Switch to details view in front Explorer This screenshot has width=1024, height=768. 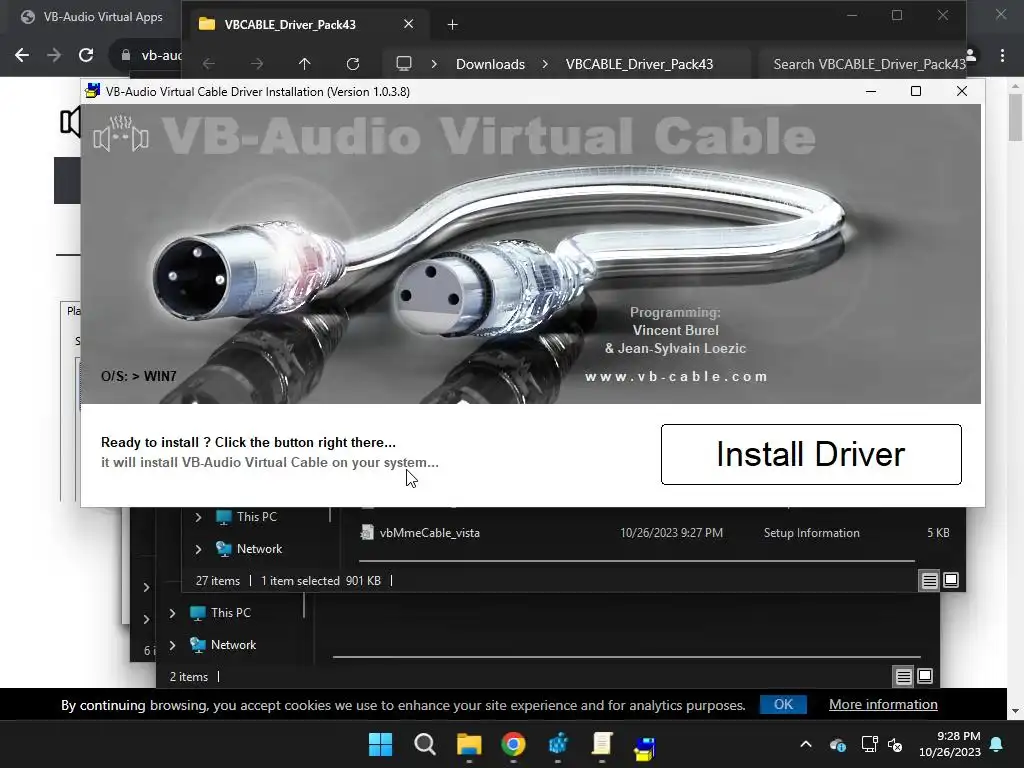tap(929, 580)
